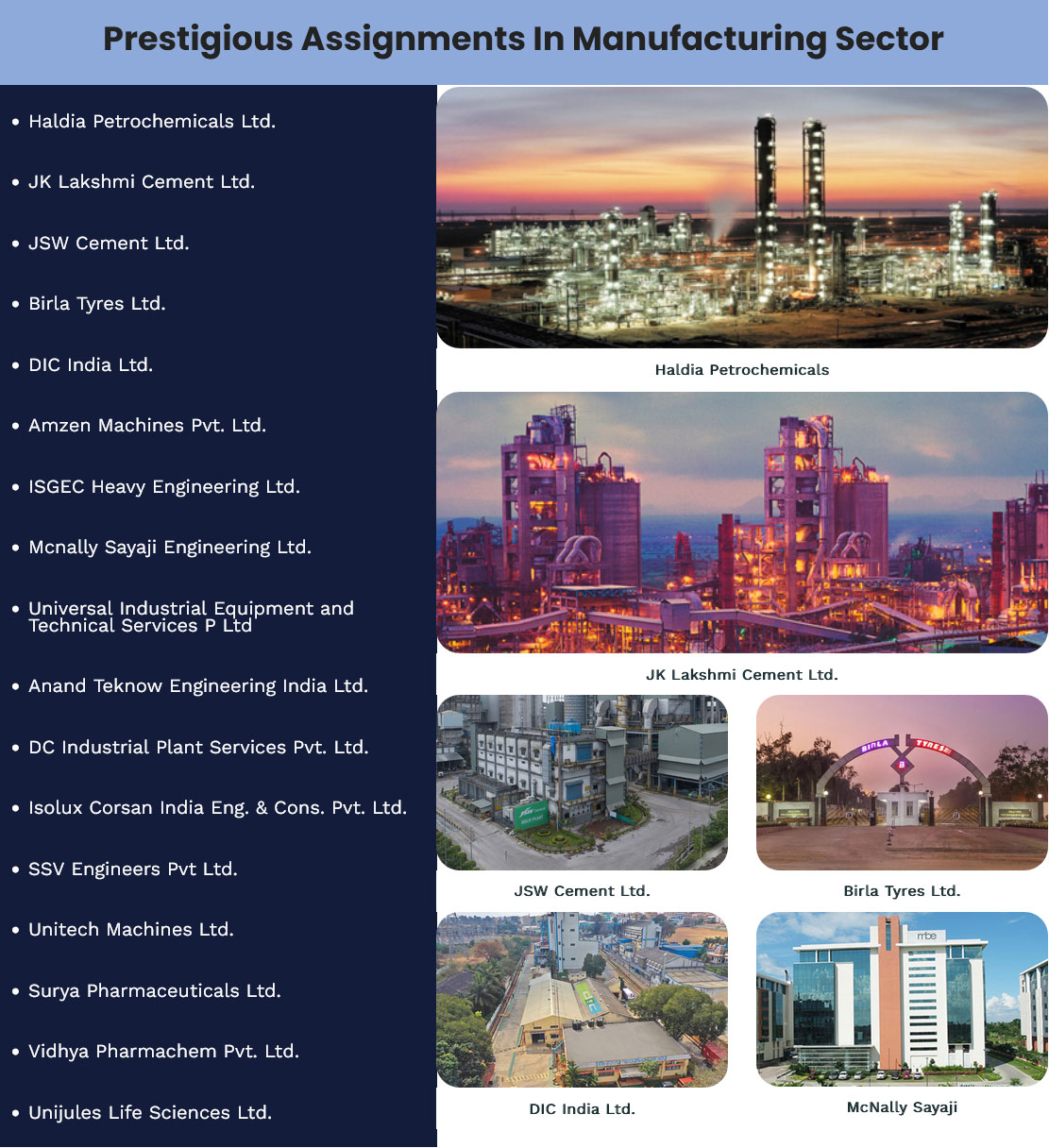The image size is (1049, 1148).
Task: Click the "DIC India Ltd." photo caption
Action: 583,1109
